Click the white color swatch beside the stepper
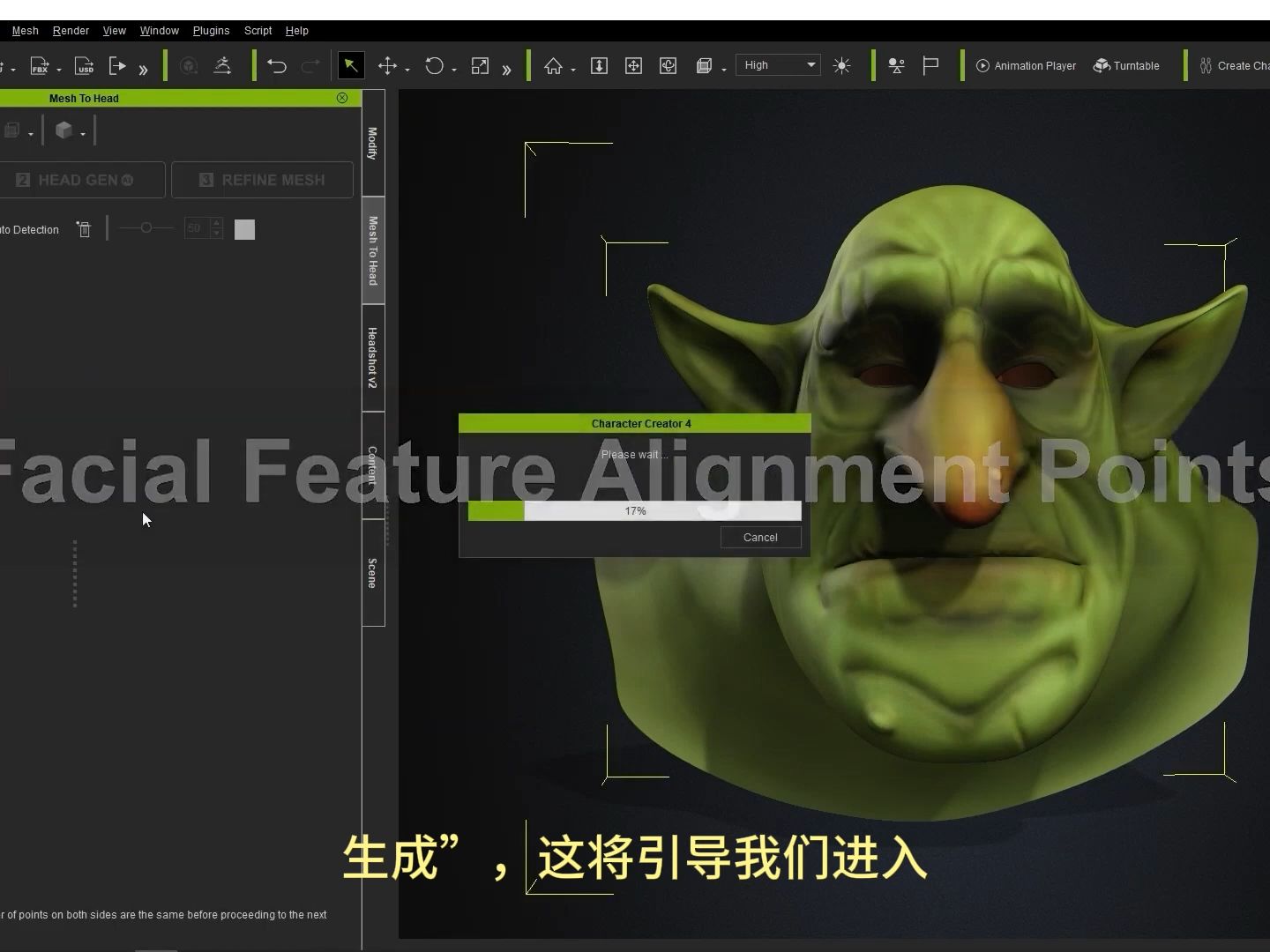The image size is (1270, 952). coord(245,230)
